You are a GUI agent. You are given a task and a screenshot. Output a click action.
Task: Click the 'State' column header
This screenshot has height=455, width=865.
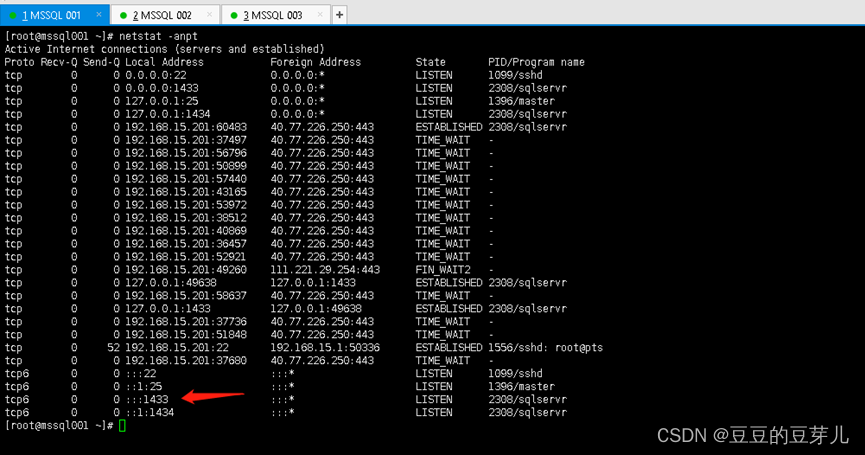(430, 62)
